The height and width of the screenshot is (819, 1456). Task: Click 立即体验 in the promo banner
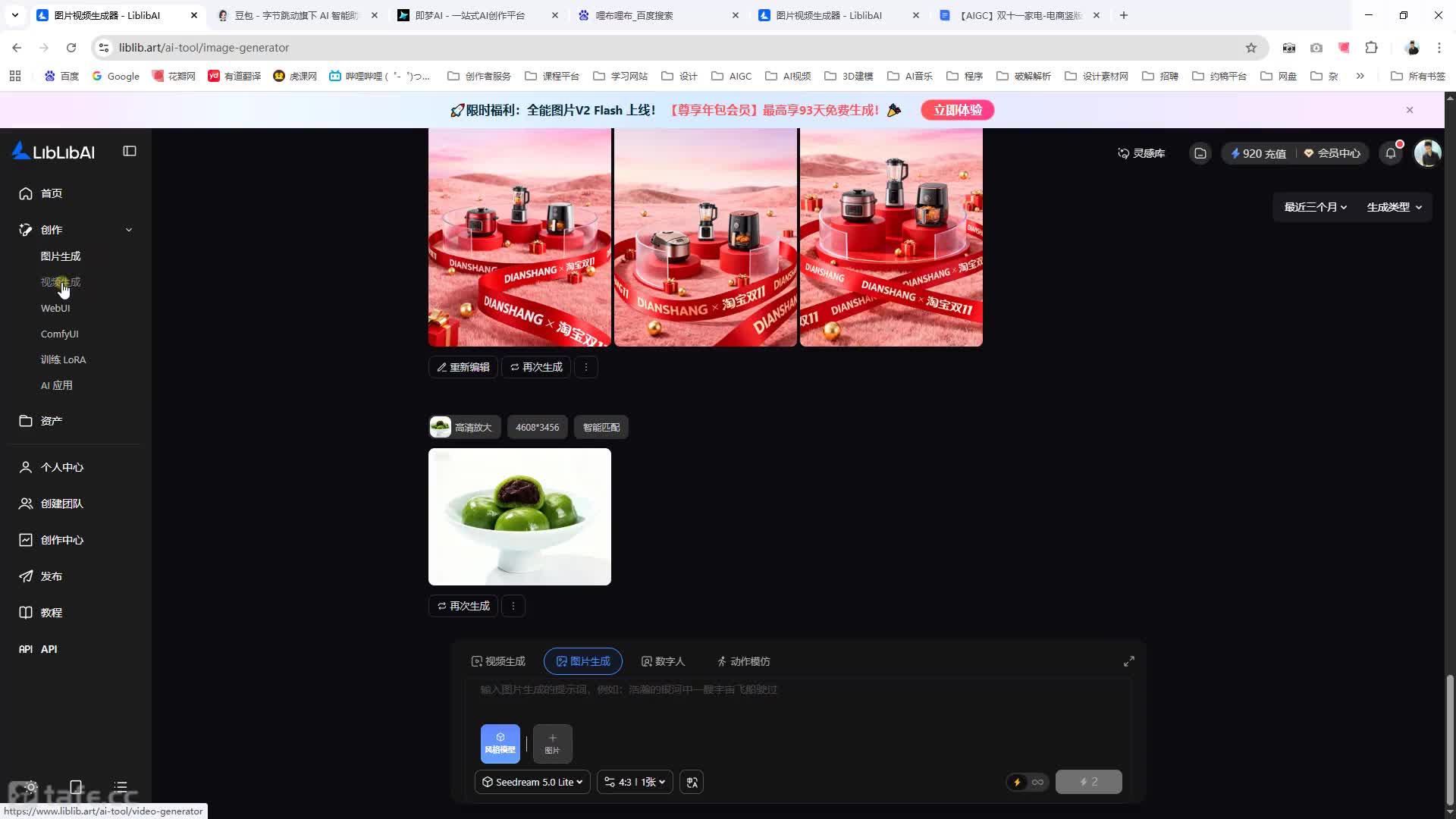(x=958, y=110)
